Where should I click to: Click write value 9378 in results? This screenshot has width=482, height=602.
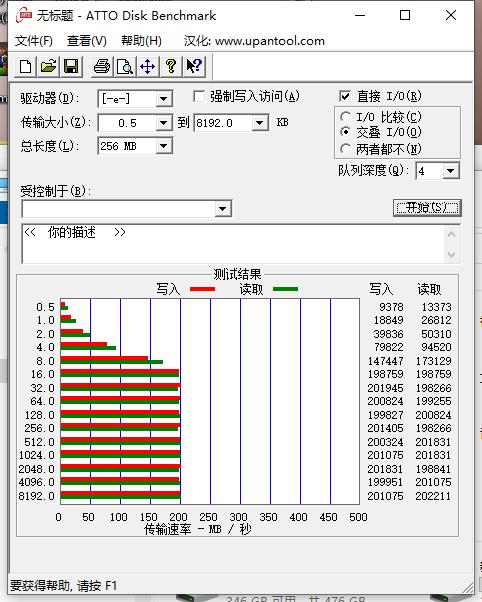pyautogui.click(x=391, y=307)
